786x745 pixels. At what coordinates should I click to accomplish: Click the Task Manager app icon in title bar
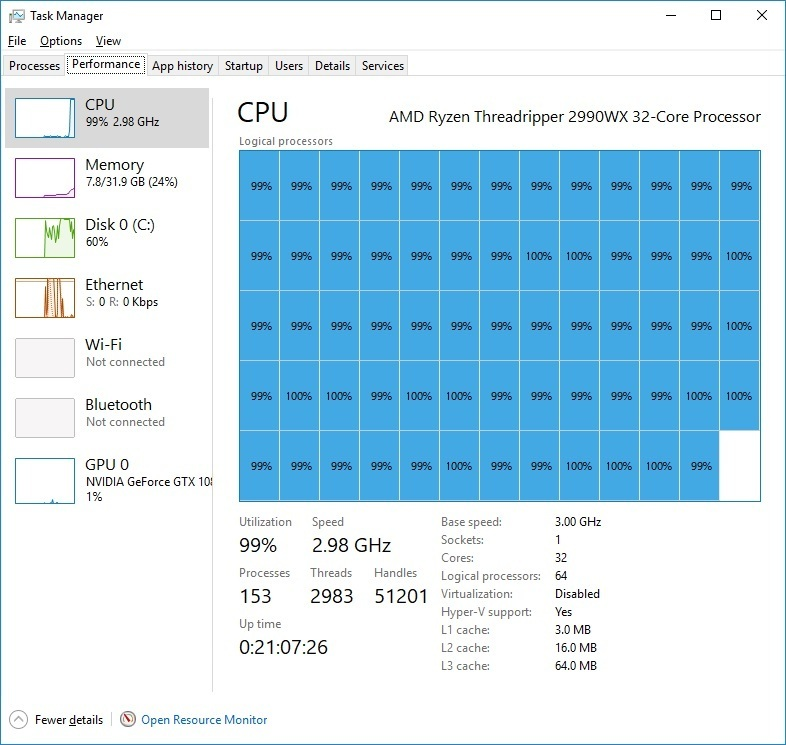coord(17,16)
